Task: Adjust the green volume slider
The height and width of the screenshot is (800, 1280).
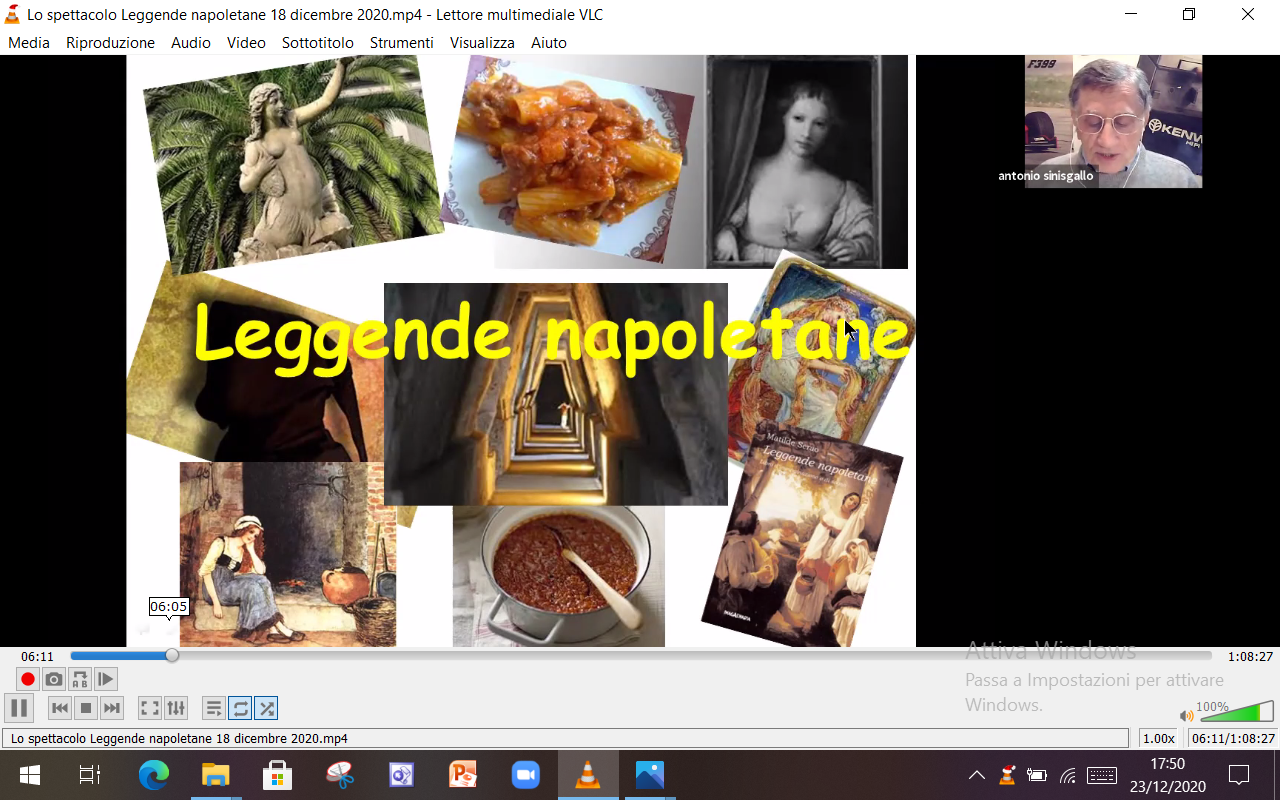Action: 1236,711
